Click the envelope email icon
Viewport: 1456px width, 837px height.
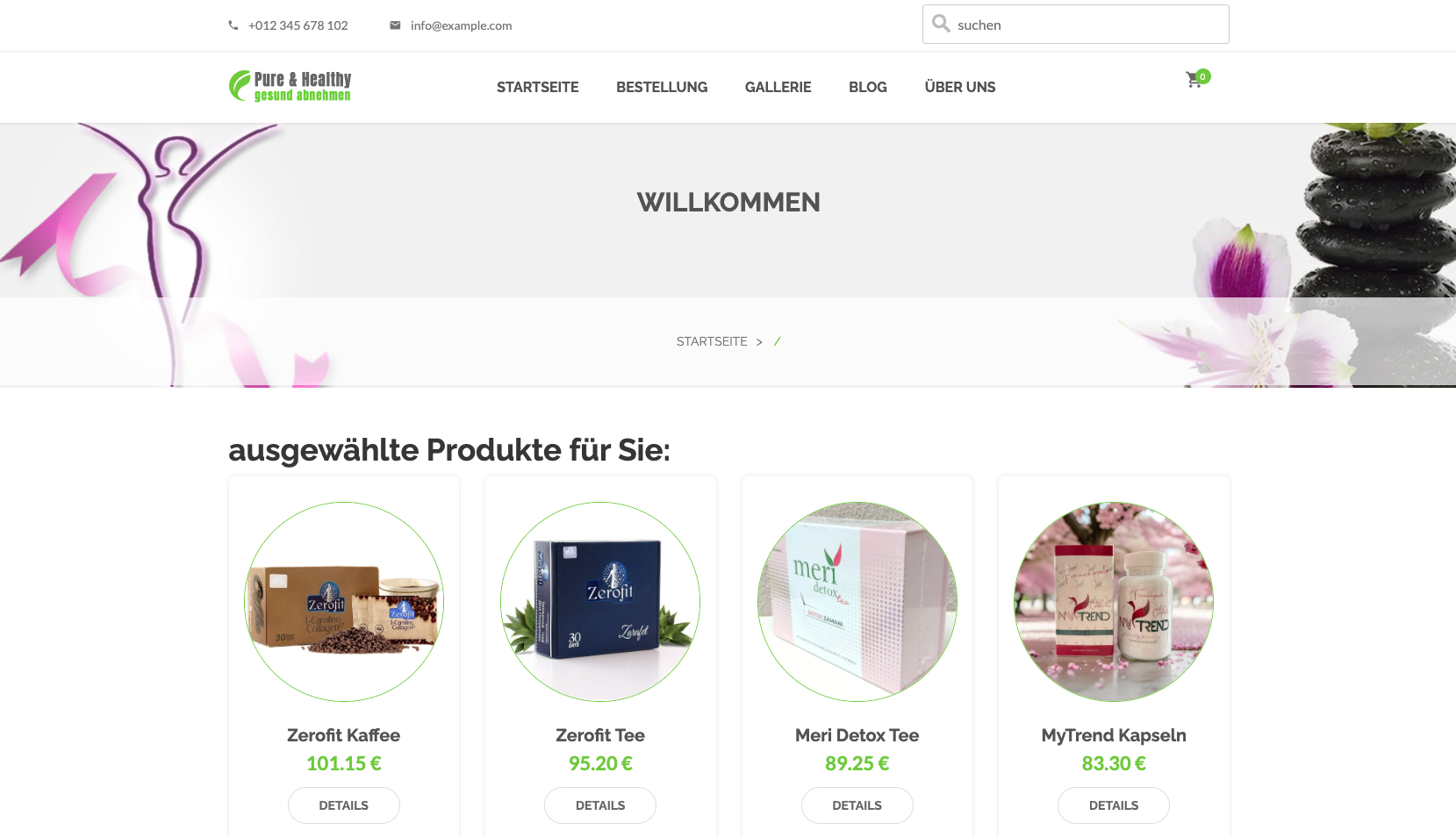pos(395,25)
